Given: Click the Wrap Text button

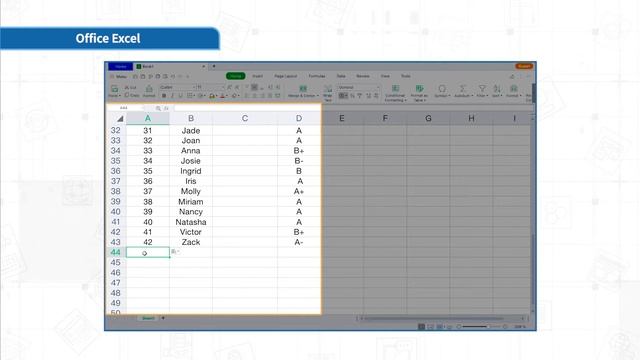Looking at the screenshot, I should (x=328, y=93).
